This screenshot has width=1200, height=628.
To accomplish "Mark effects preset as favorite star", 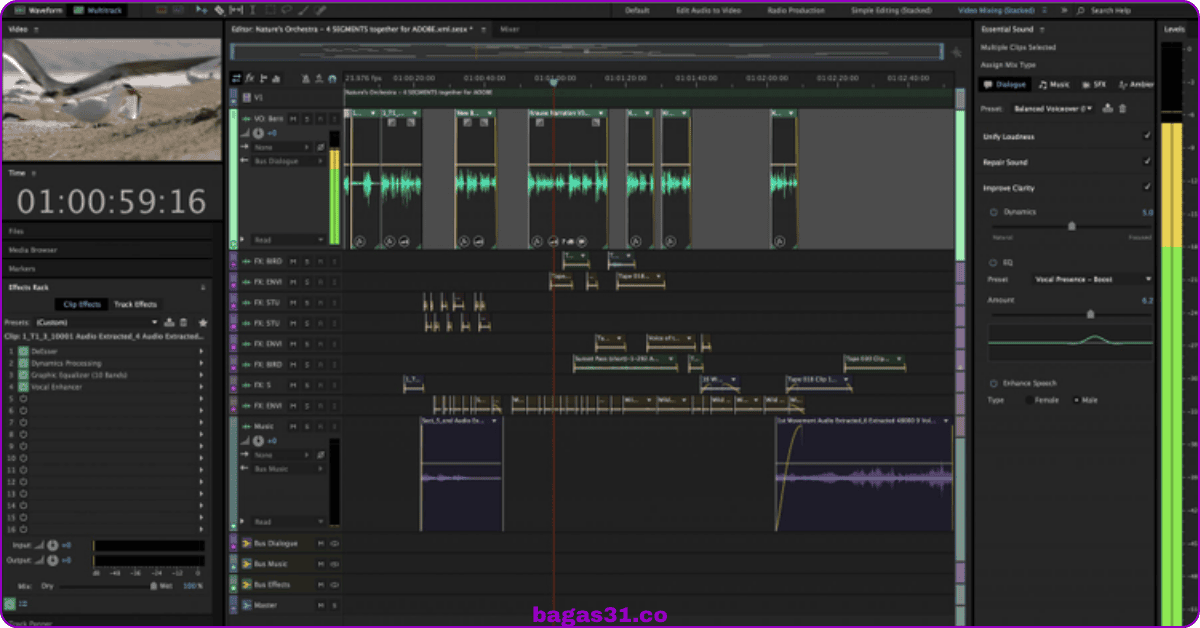I will click(x=203, y=323).
